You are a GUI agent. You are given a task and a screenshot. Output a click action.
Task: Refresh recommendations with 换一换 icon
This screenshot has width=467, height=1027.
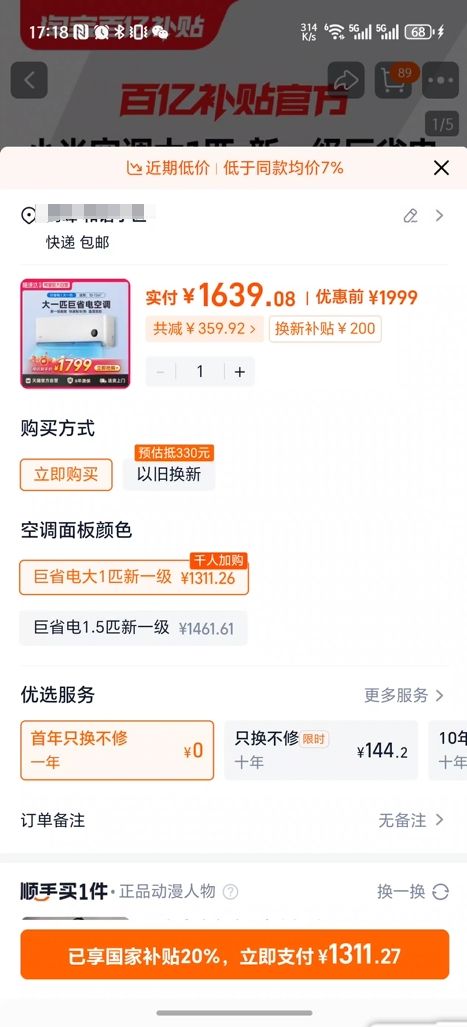(441, 891)
